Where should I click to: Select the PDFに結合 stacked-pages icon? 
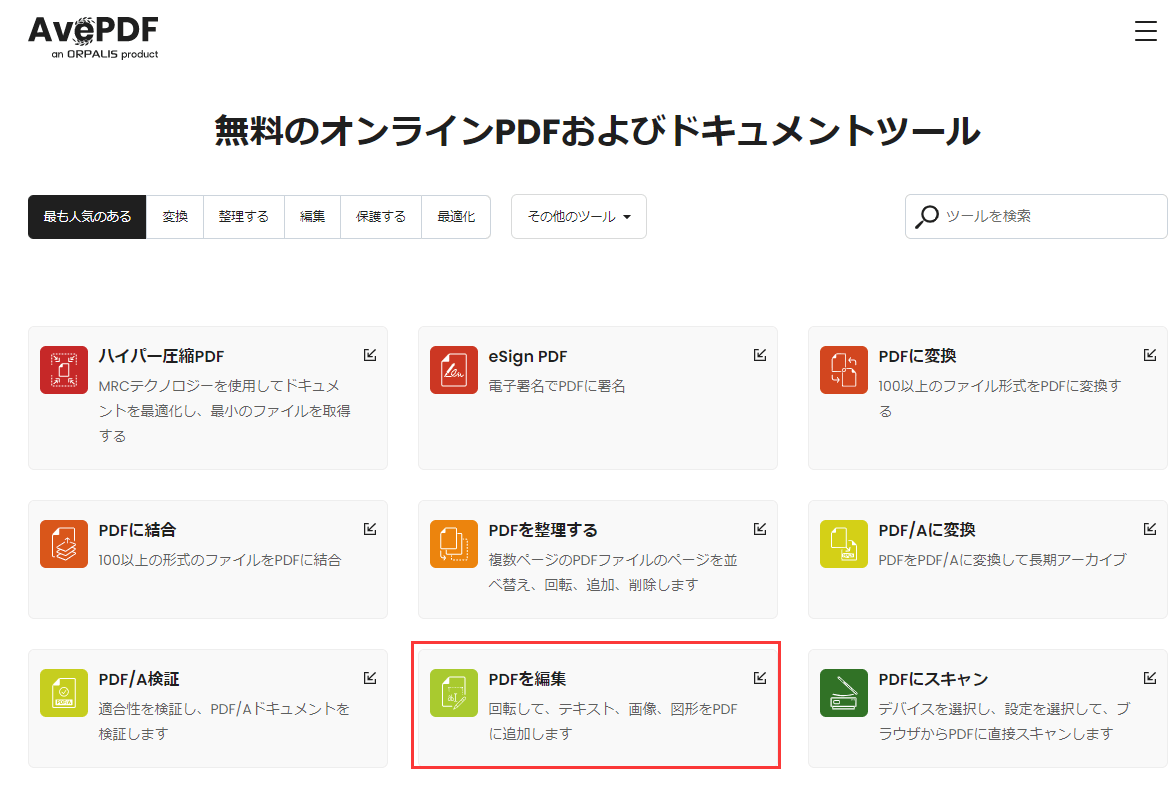click(x=64, y=543)
